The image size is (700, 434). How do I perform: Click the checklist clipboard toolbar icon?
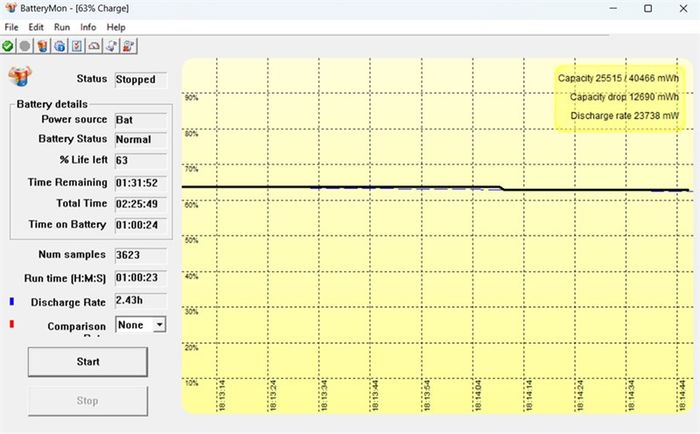point(77,46)
